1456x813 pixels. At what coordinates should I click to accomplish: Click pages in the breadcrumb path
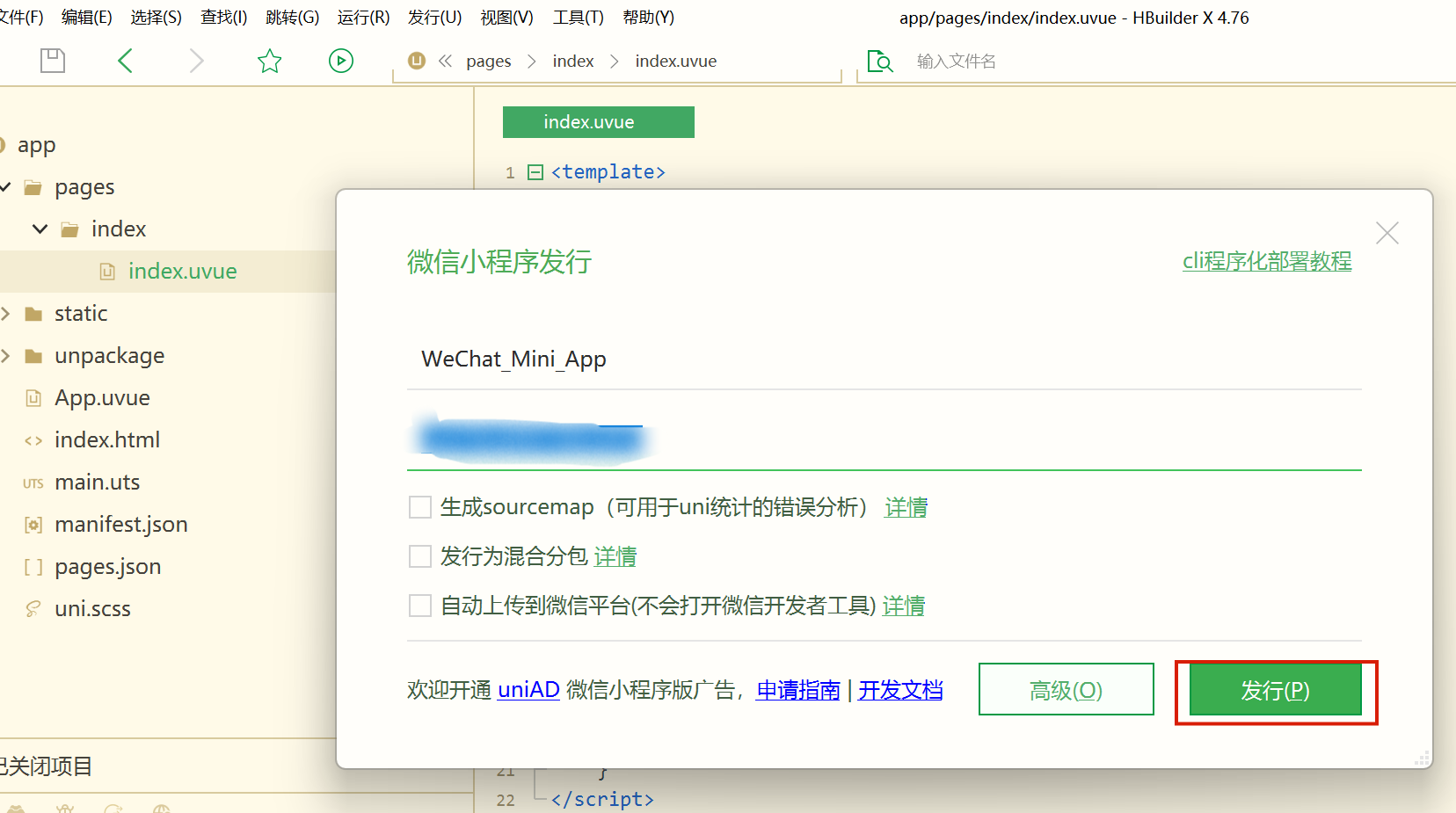(489, 61)
